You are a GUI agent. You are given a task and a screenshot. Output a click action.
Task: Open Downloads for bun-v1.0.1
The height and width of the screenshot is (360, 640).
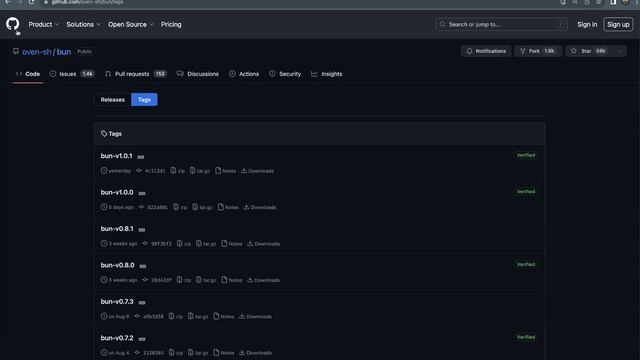[x=257, y=171]
